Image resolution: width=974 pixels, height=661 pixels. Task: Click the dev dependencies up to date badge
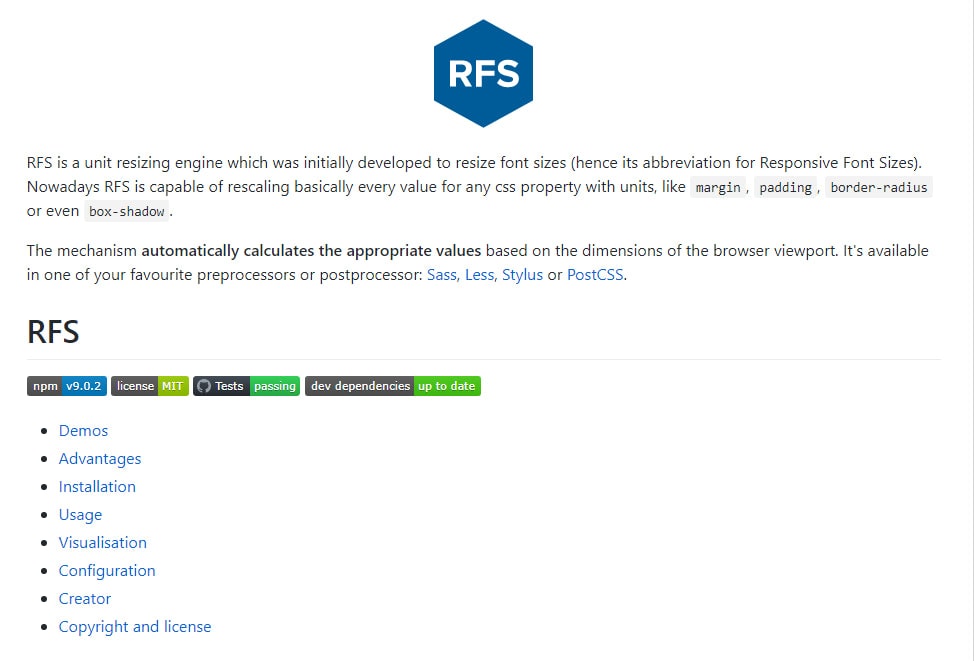point(393,386)
